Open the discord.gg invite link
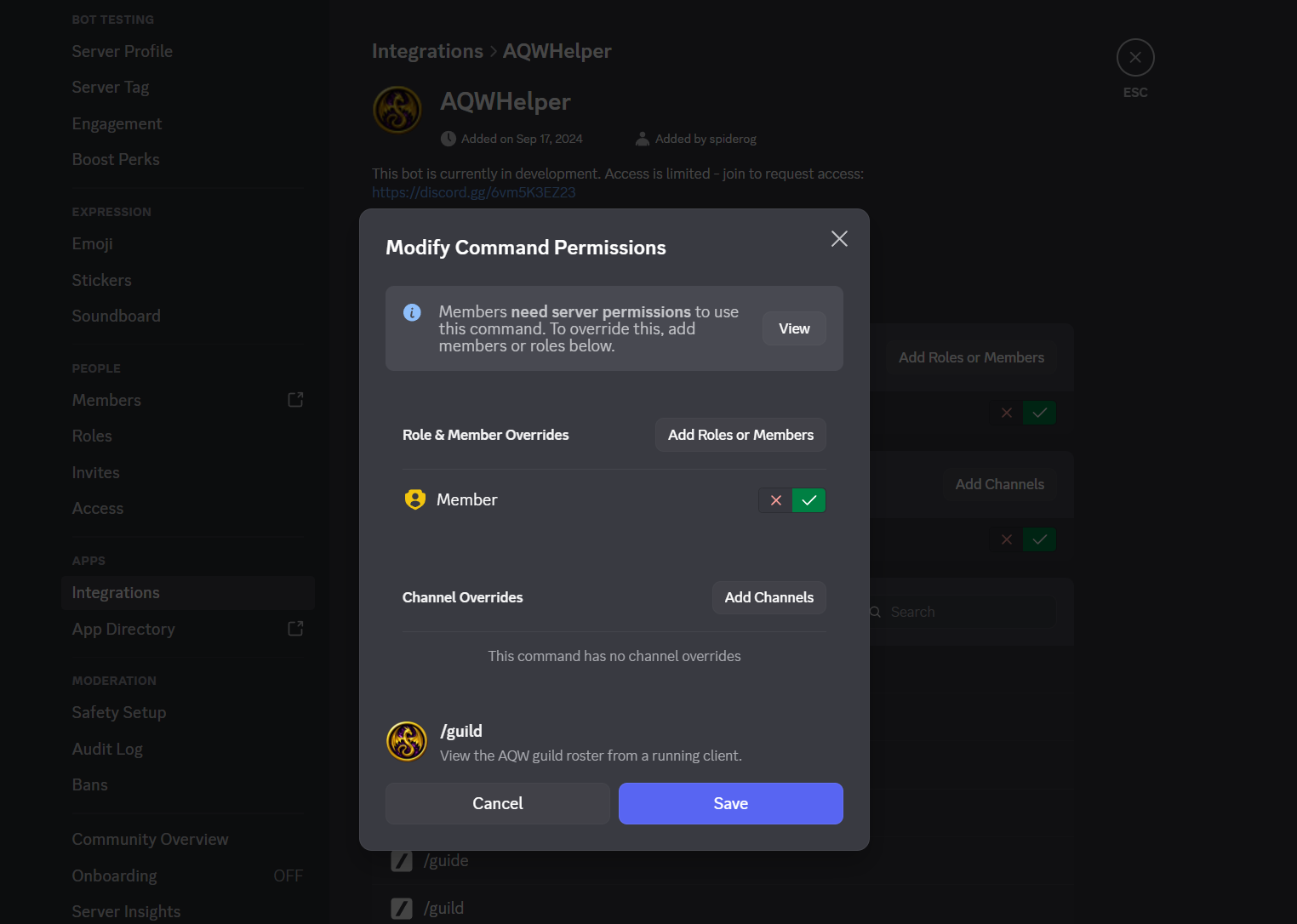 [474, 192]
